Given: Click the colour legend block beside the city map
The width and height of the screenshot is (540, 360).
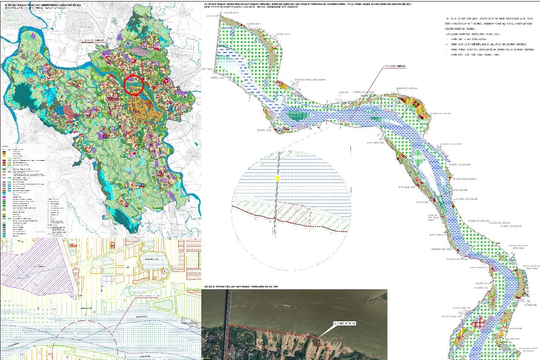Looking at the screenshot, I should pyautogui.click(x=24, y=193).
